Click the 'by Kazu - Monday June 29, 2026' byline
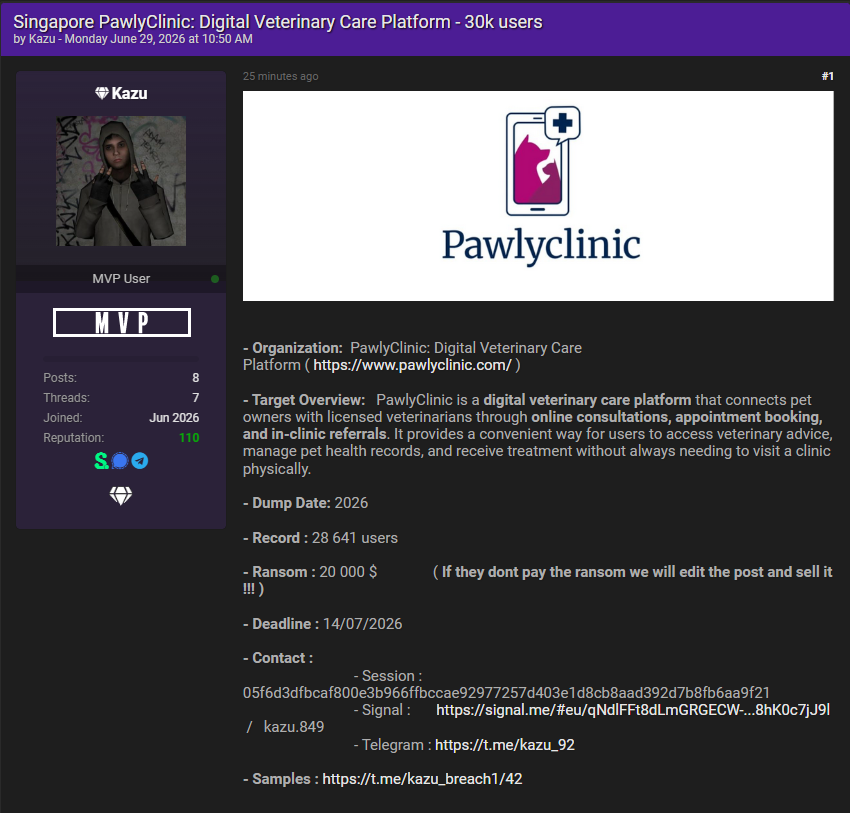The width and height of the screenshot is (850, 813). pos(133,39)
